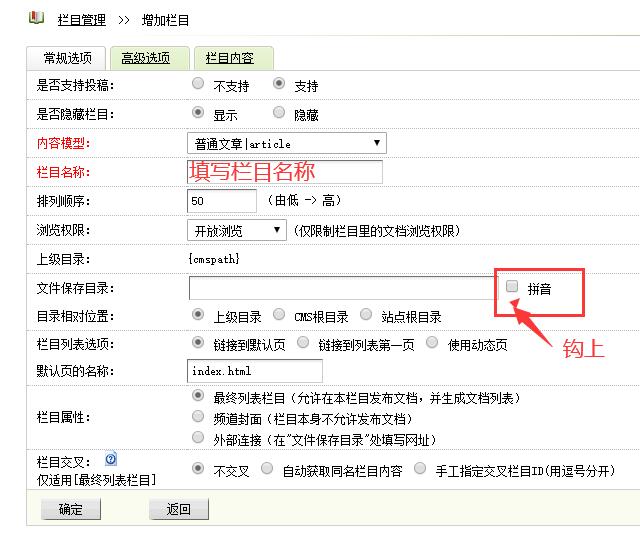Click the 仅适用[最终列表栏目] text

click(96, 480)
